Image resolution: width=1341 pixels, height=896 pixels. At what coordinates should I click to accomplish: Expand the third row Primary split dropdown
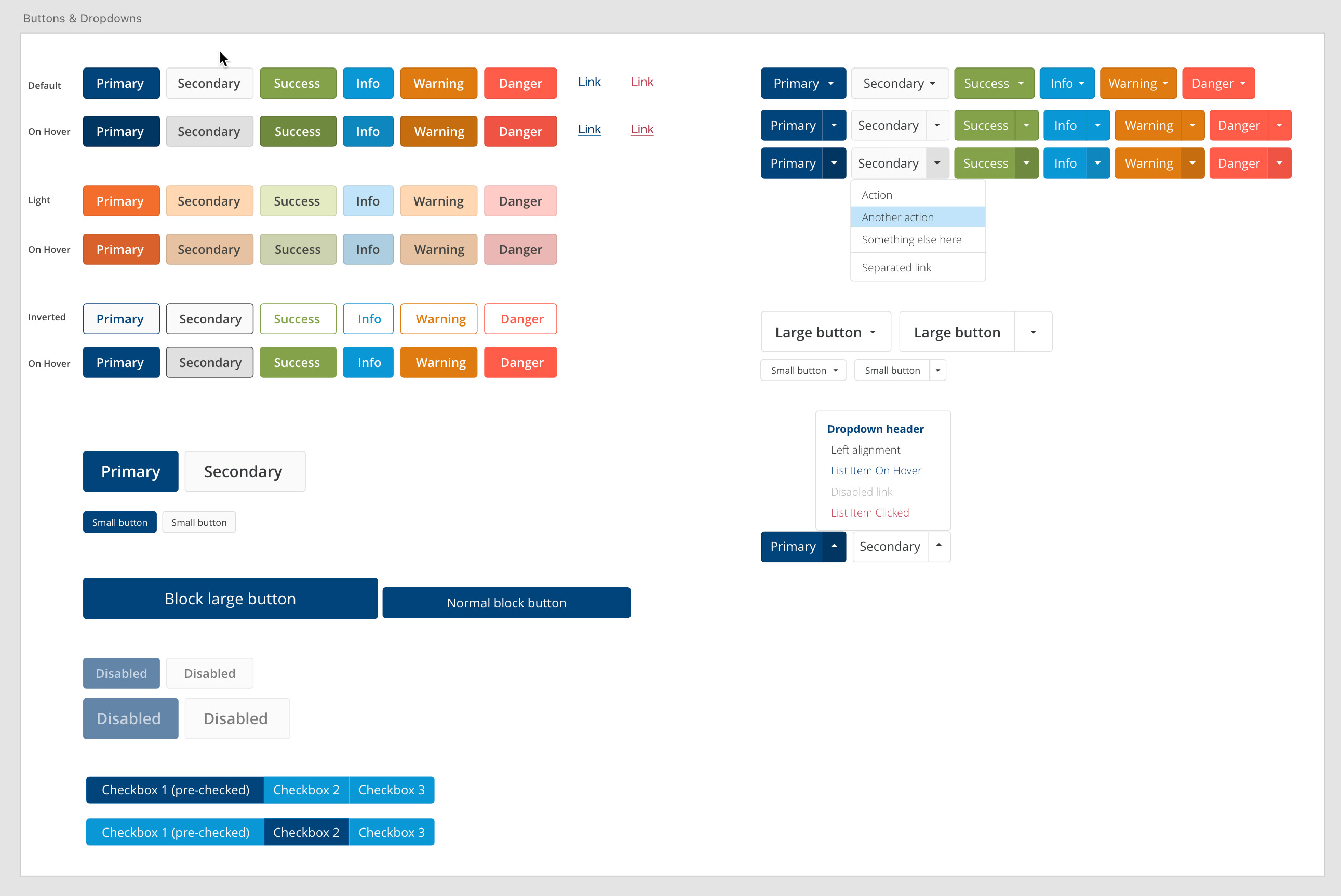click(x=834, y=163)
